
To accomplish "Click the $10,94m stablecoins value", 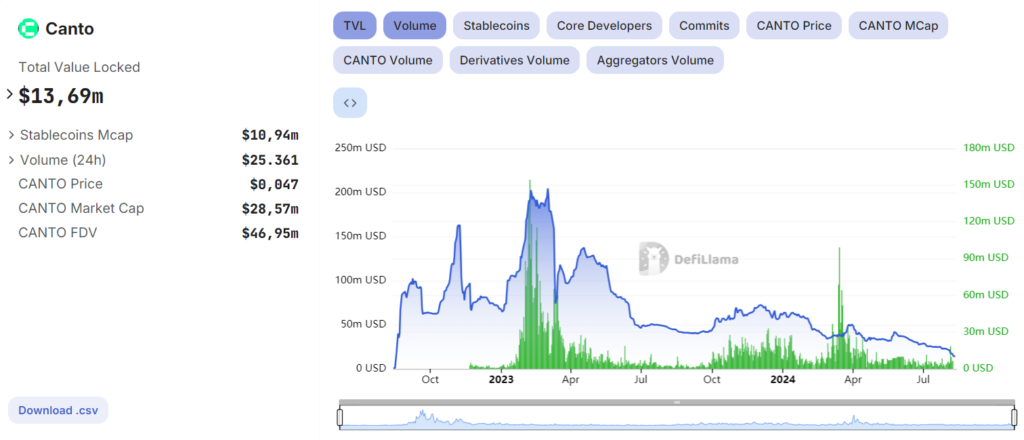I will (270, 135).
